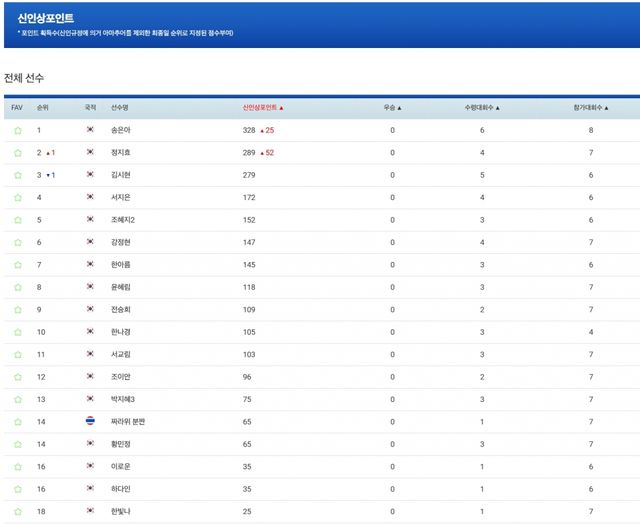Click the 순위 column header
Screen dimensions: 640x524
pos(43,107)
